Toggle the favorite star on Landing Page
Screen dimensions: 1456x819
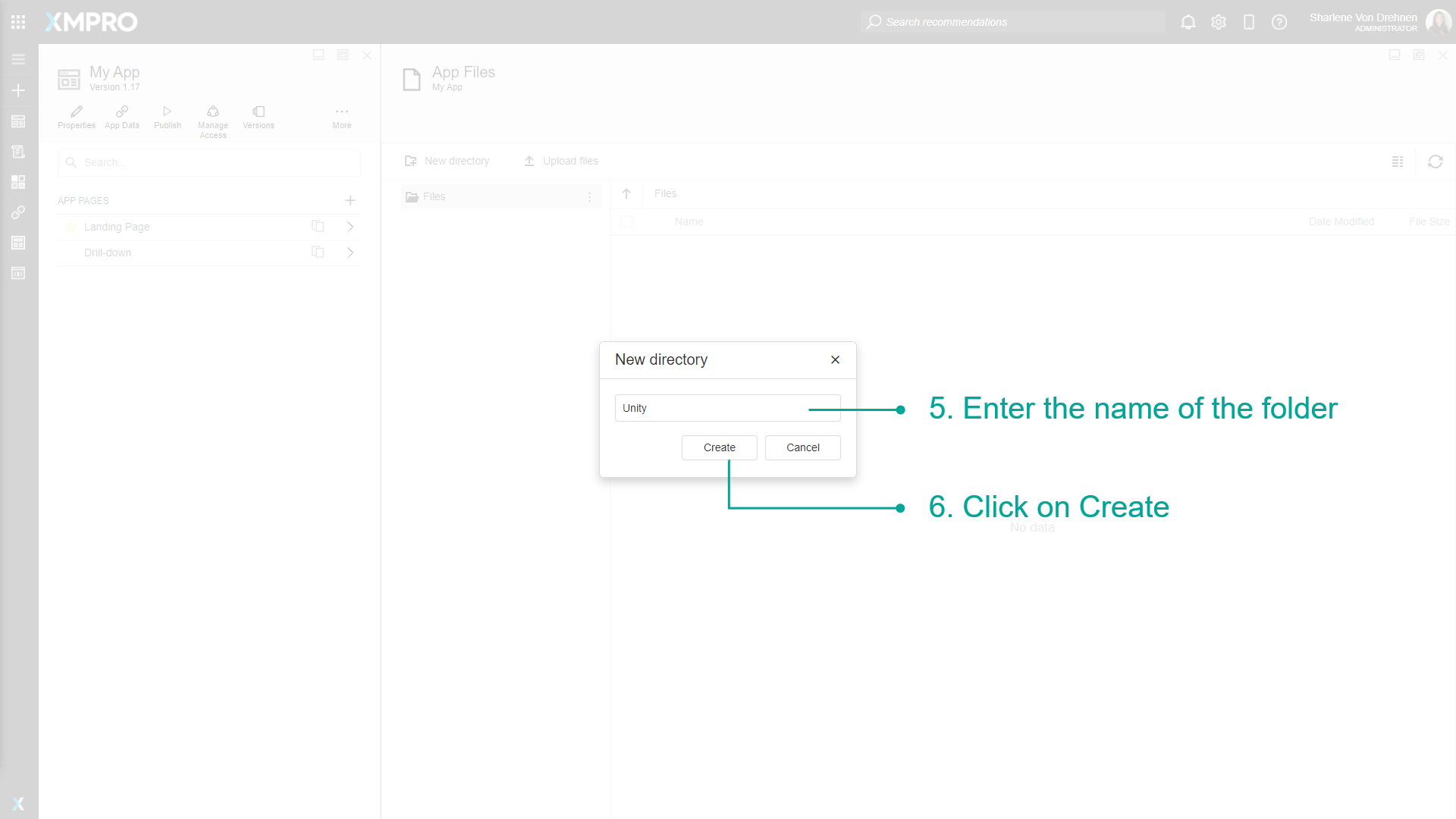coord(71,226)
